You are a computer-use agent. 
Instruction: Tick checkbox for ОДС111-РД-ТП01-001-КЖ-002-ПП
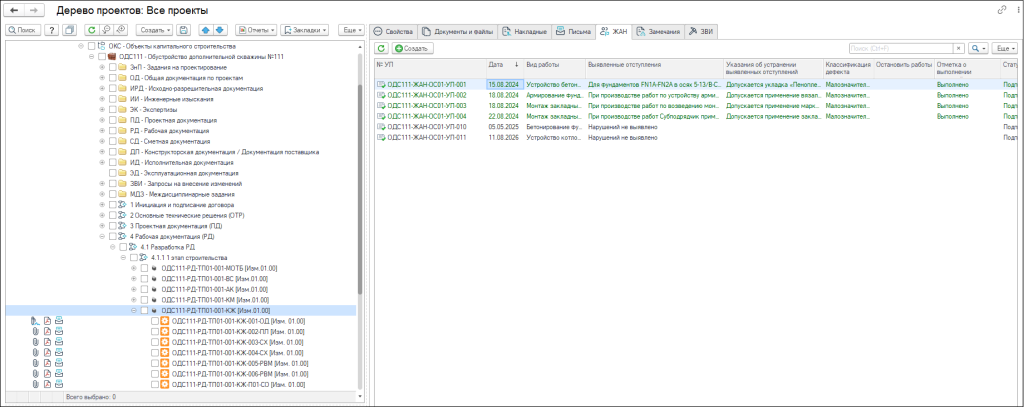point(155,331)
